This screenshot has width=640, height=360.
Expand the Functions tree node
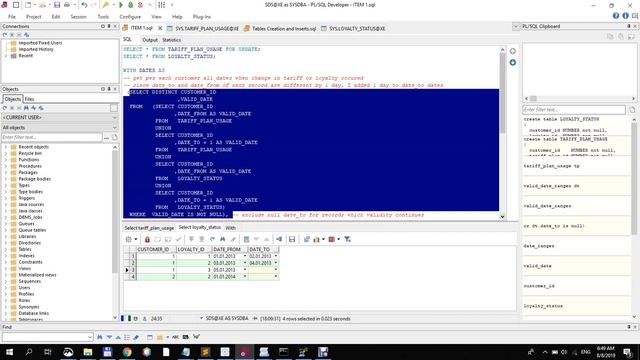6,160
